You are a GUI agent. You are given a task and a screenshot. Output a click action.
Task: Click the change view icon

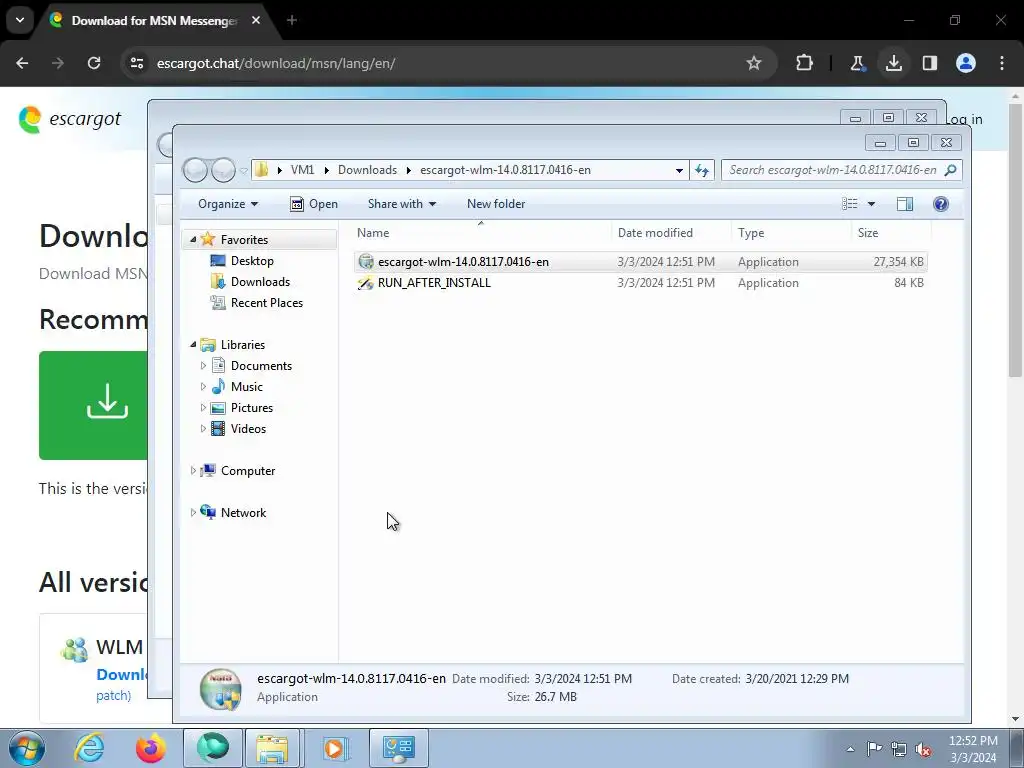(x=850, y=204)
